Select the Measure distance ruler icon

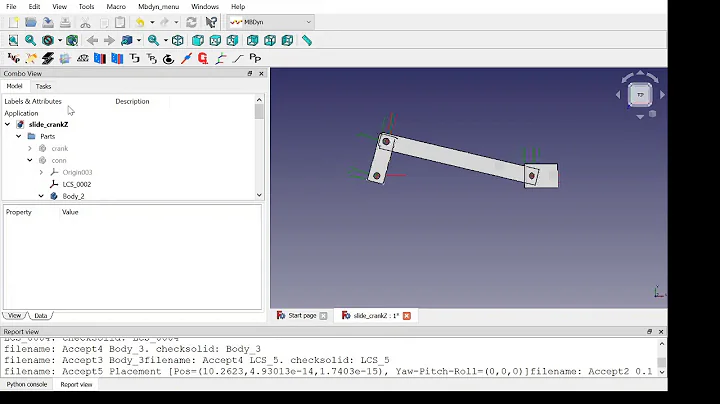click(x=307, y=40)
